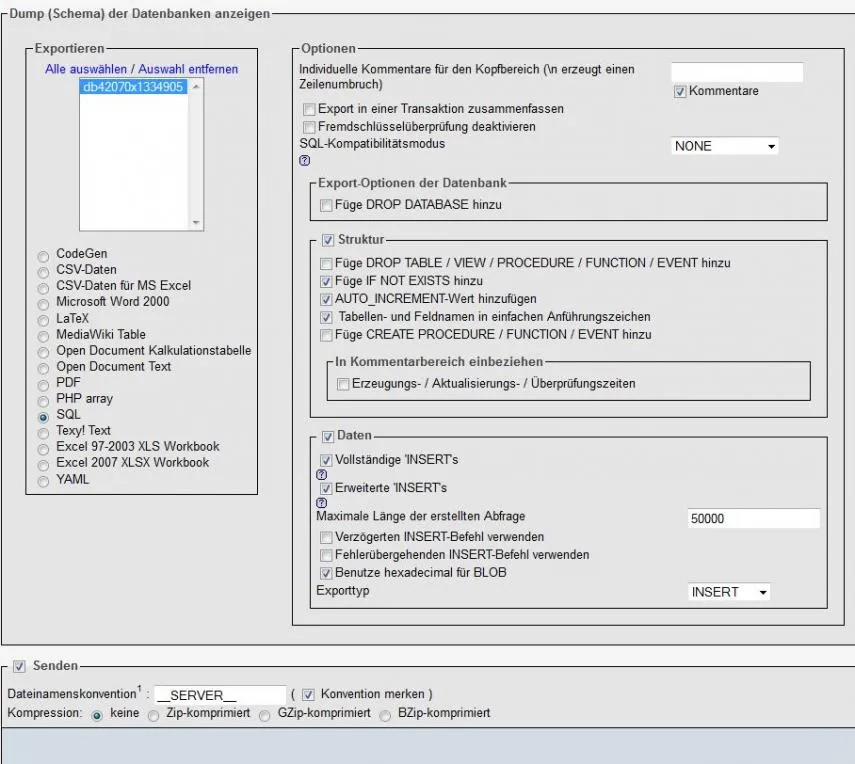Enable Füge DROP DATABASE hinzu checkbox
This screenshot has height=764, width=855.
(x=326, y=205)
